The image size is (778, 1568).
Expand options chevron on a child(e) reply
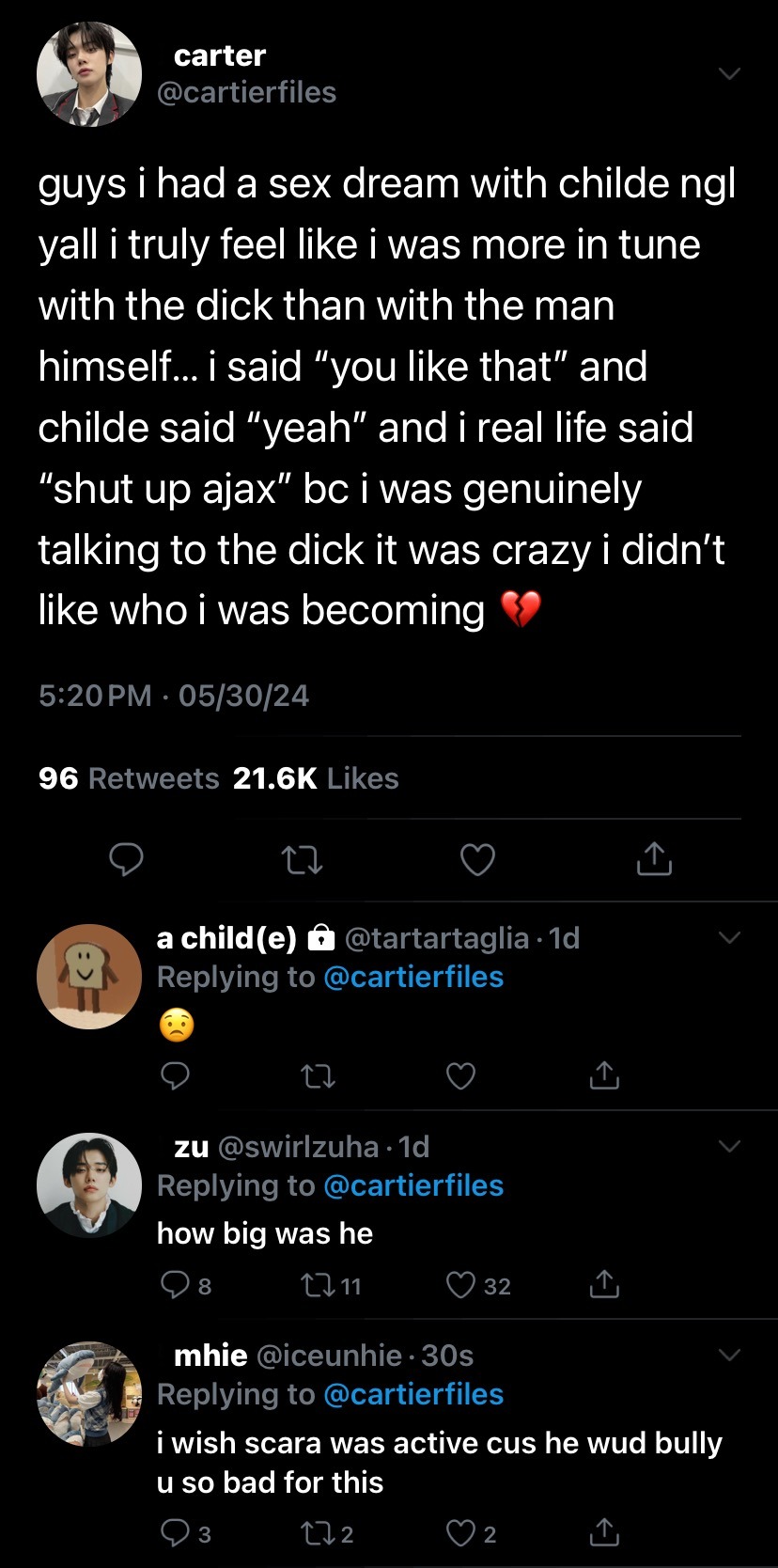click(x=729, y=937)
